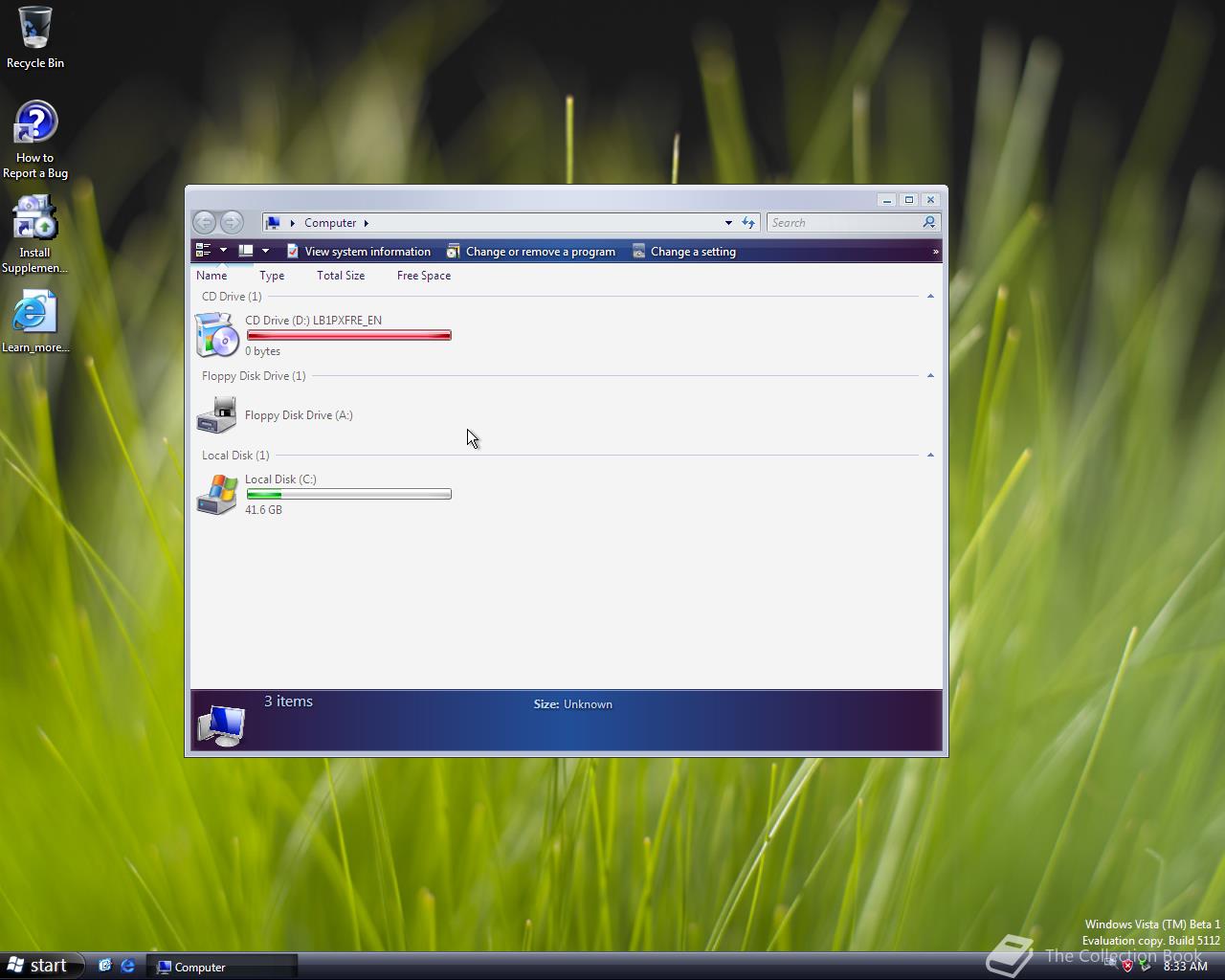
Task: Select the Floppy Disk Drive (A:) icon
Action: coord(217,414)
